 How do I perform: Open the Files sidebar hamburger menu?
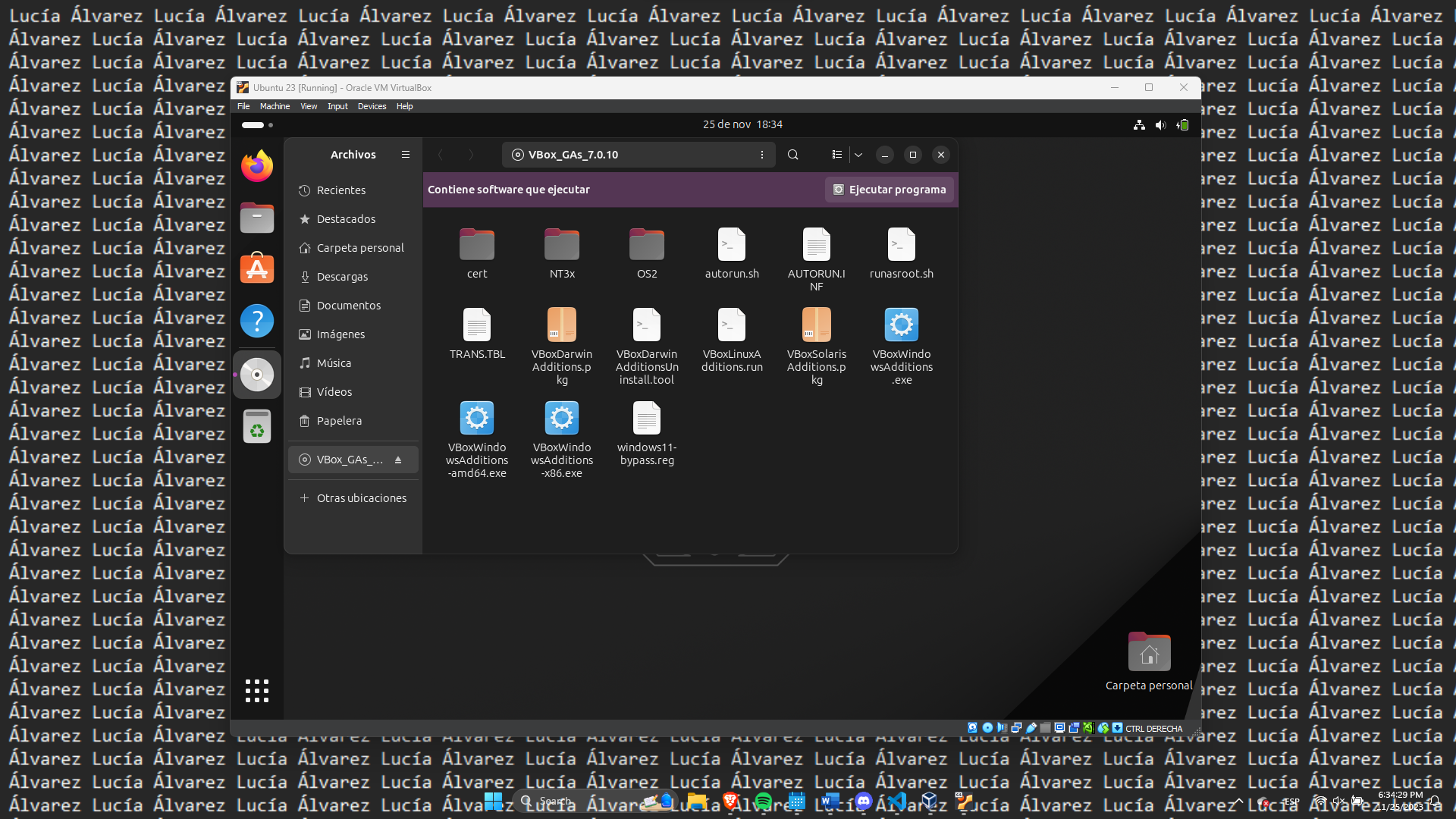pos(406,155)
